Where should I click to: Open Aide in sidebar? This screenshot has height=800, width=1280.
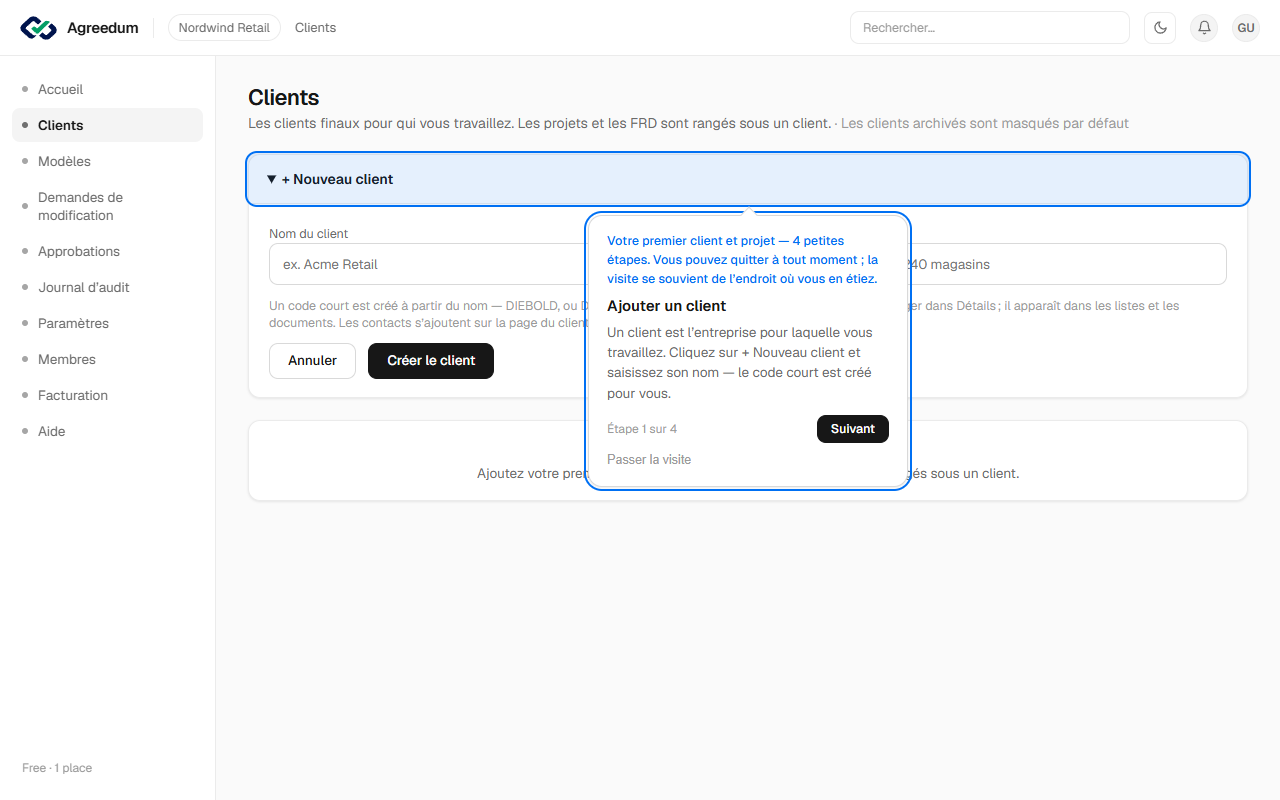coord(107,431)
